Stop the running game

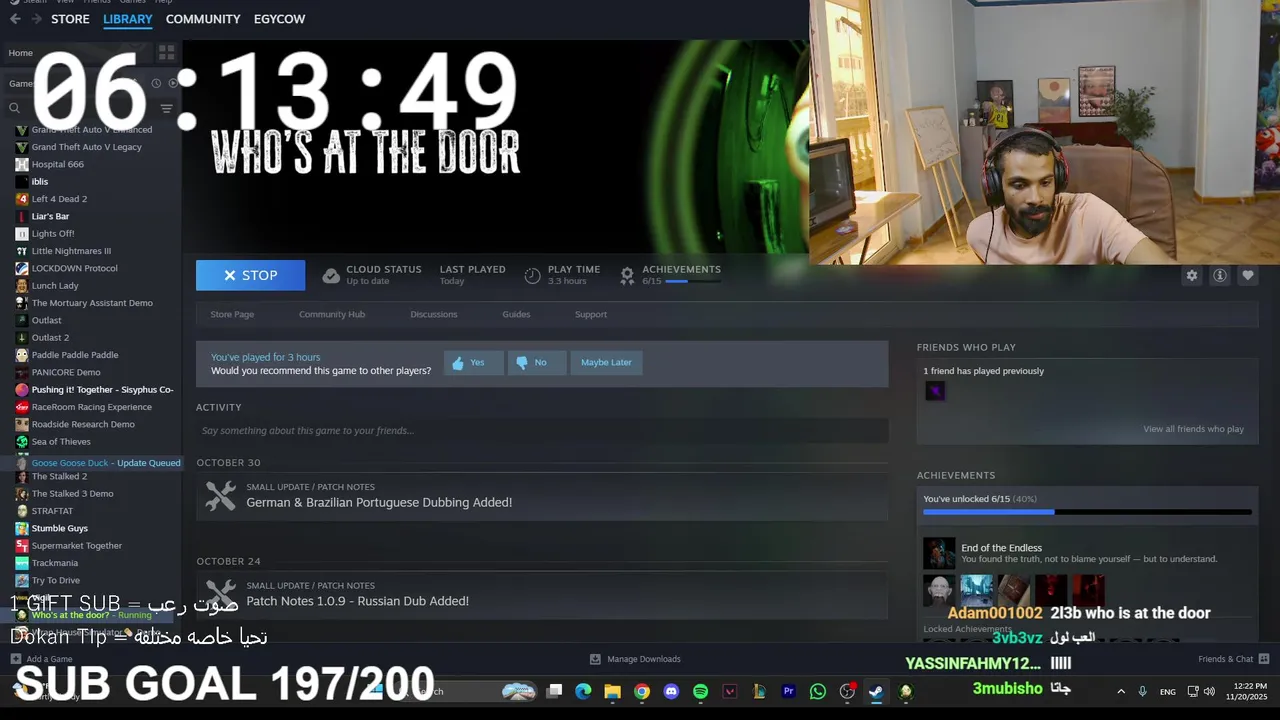[250, 275]
